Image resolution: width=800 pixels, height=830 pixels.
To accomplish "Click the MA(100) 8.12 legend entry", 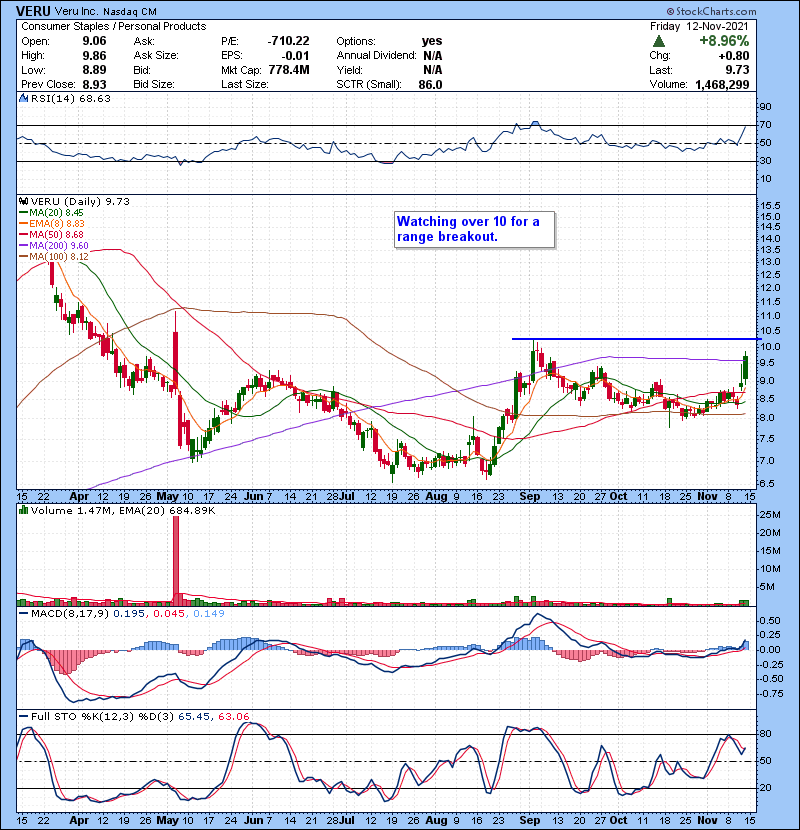I will tap(54, 257).
